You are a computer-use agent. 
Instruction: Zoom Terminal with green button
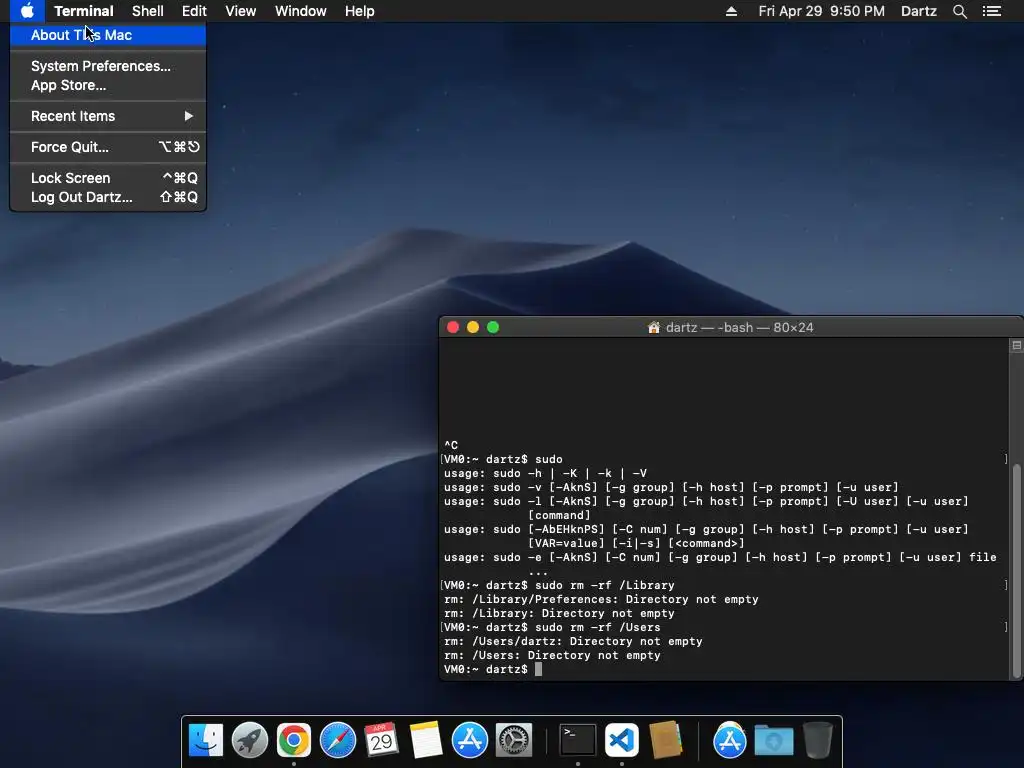coord(493,327)
